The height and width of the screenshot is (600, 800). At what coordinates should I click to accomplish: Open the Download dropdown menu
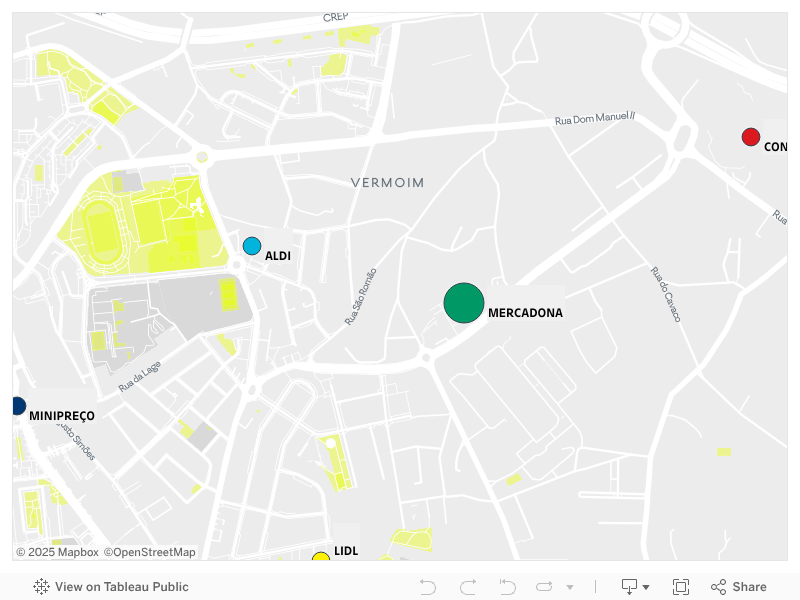(x=635, y=587)
